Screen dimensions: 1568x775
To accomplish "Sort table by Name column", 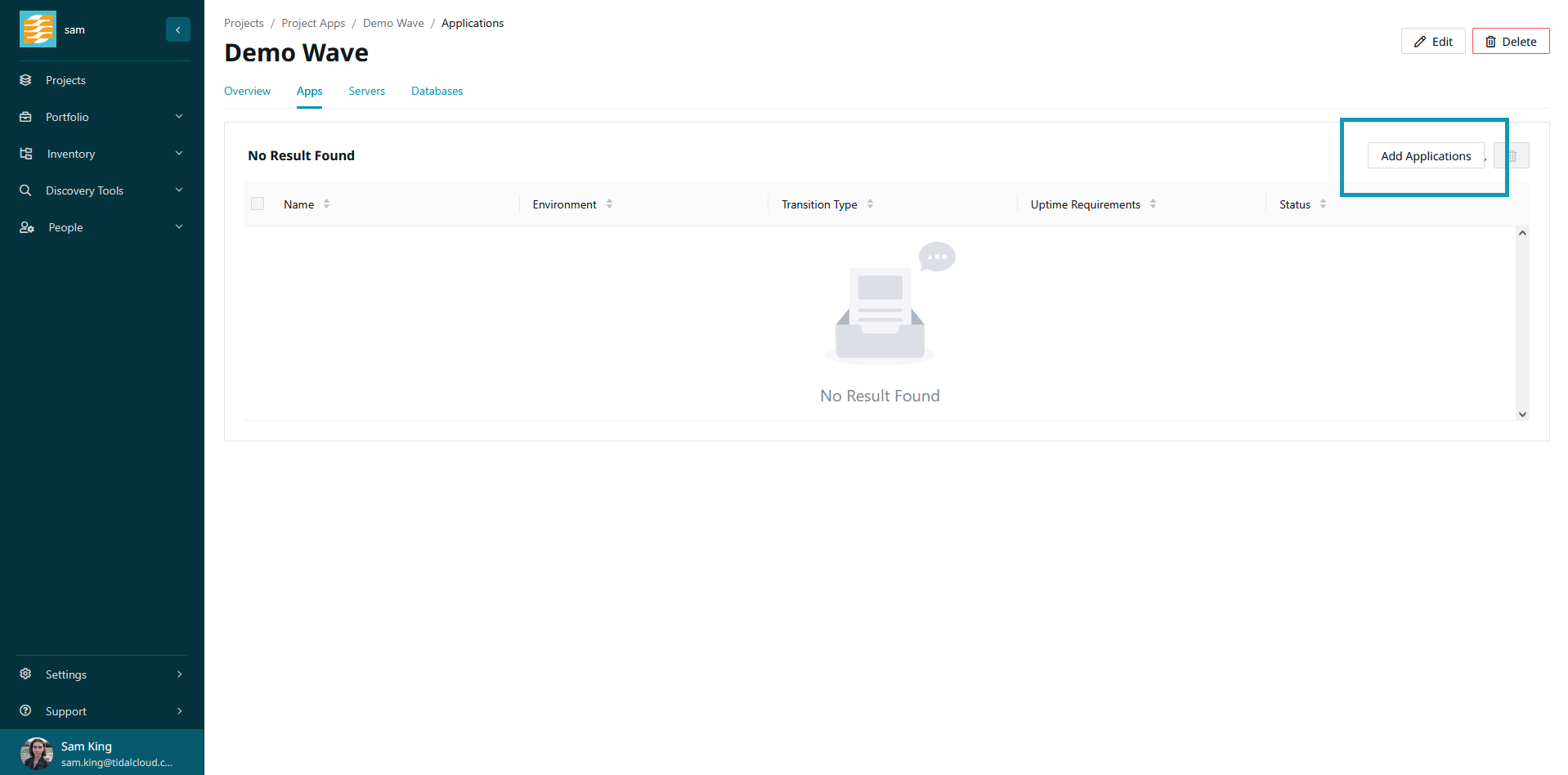I will (326, 204).
